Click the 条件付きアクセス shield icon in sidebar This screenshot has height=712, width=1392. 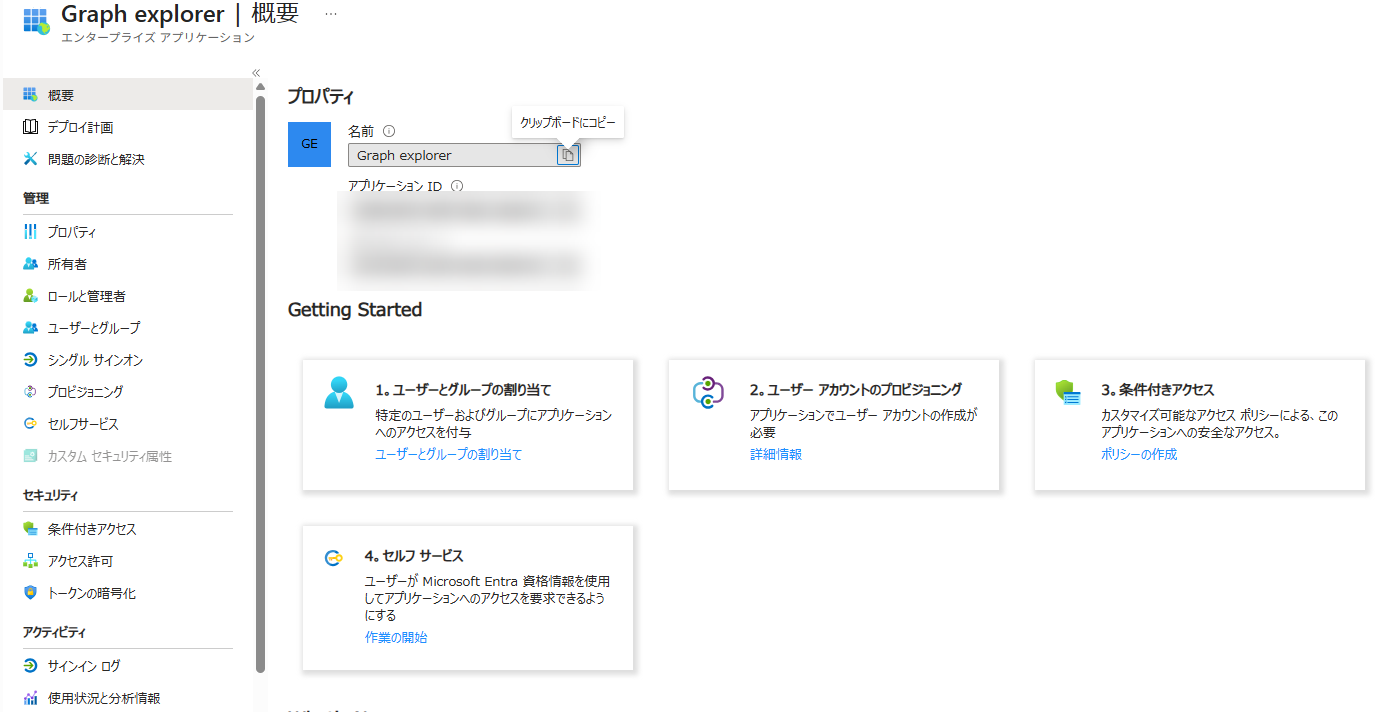(x=30, y=529)
